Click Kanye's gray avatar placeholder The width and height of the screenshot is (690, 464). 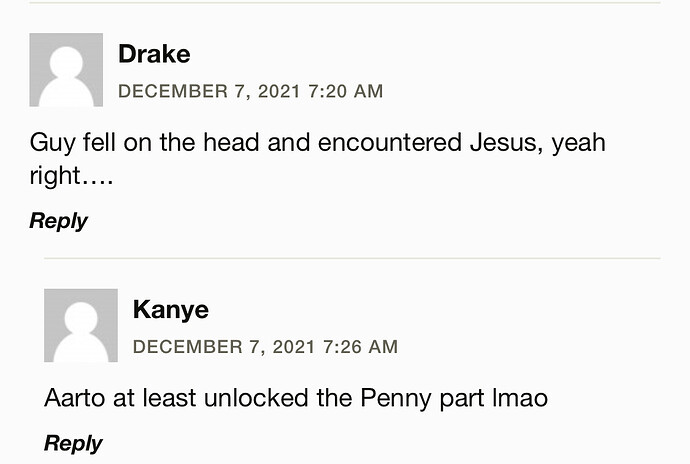pos(81,326)
